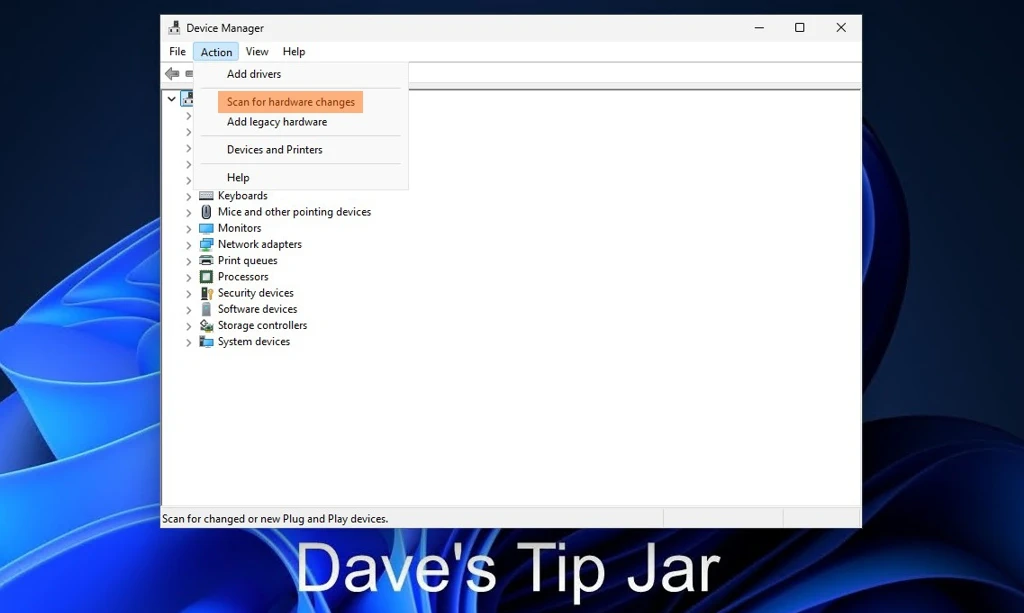Expand Mice and other pointing devices
This screenshot has height=613, width=1024.
tap(188, 213)
